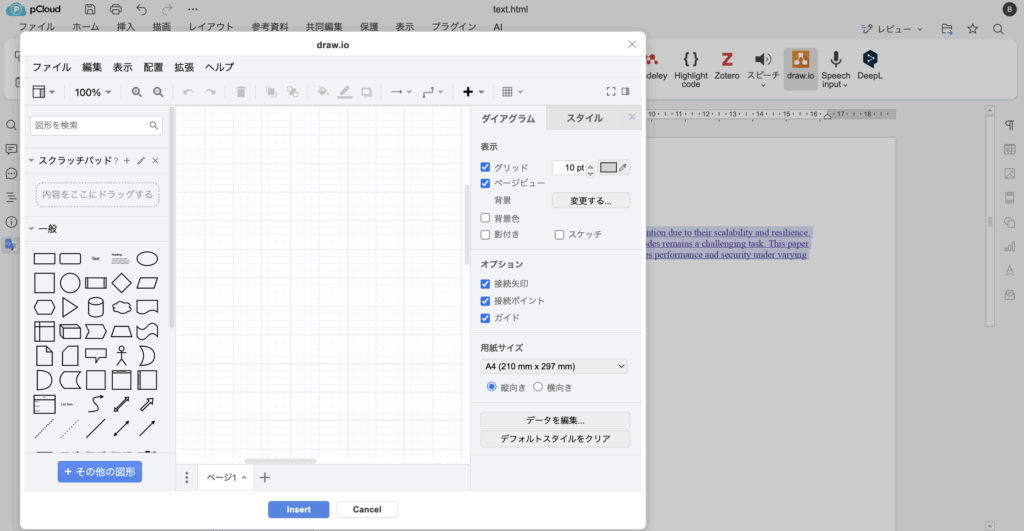
Task: Collapse the 一般 shapes section
Action: [x=47, y=229]
